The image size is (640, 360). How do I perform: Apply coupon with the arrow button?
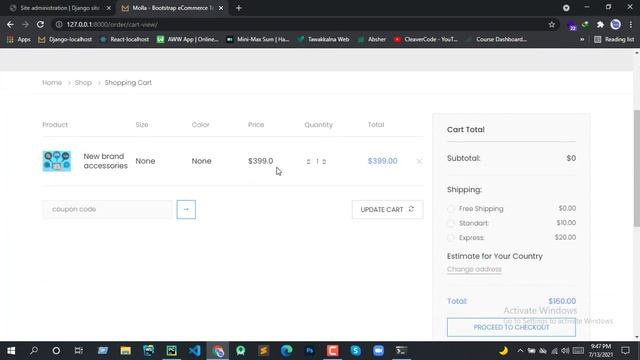tap(186, 209)
